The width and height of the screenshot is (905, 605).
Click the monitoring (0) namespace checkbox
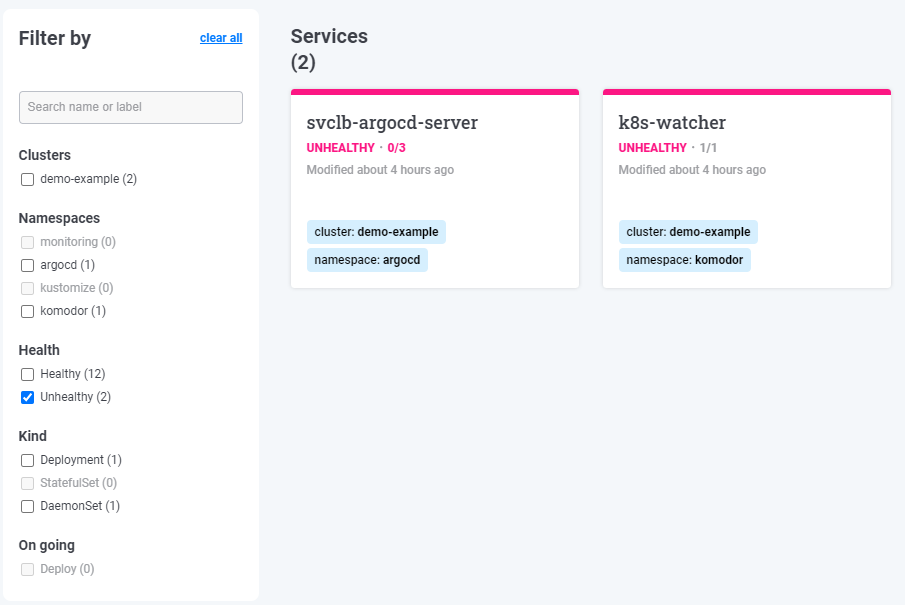(27, 242)
